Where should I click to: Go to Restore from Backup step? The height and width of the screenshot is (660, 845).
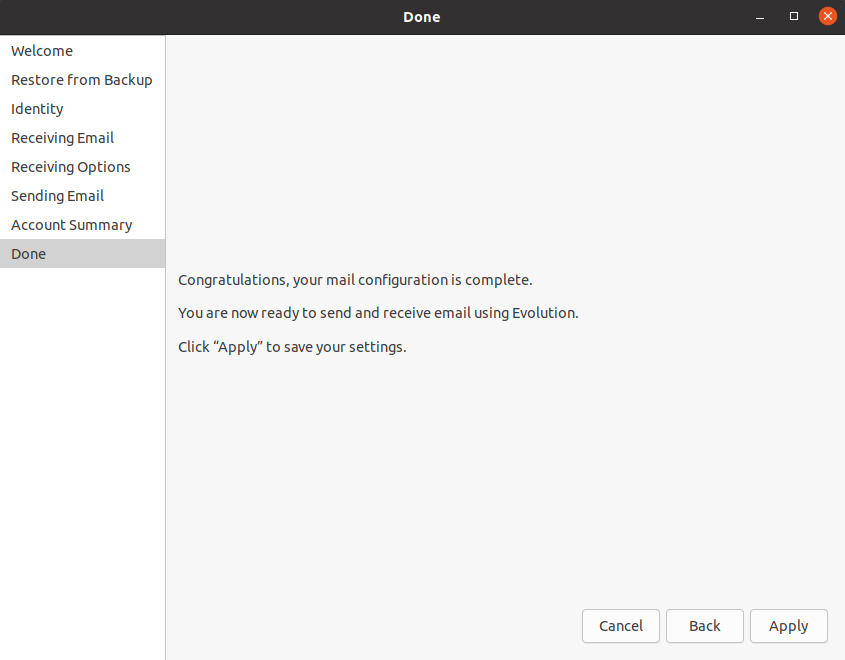[x=81, y=80]
